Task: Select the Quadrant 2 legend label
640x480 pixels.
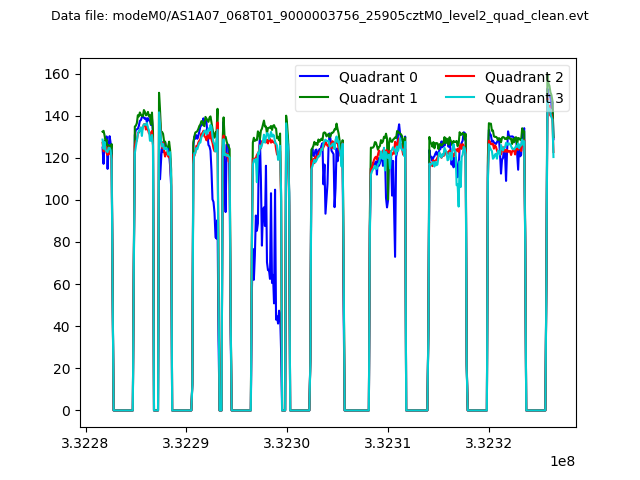Action: [x=524, y=77]
